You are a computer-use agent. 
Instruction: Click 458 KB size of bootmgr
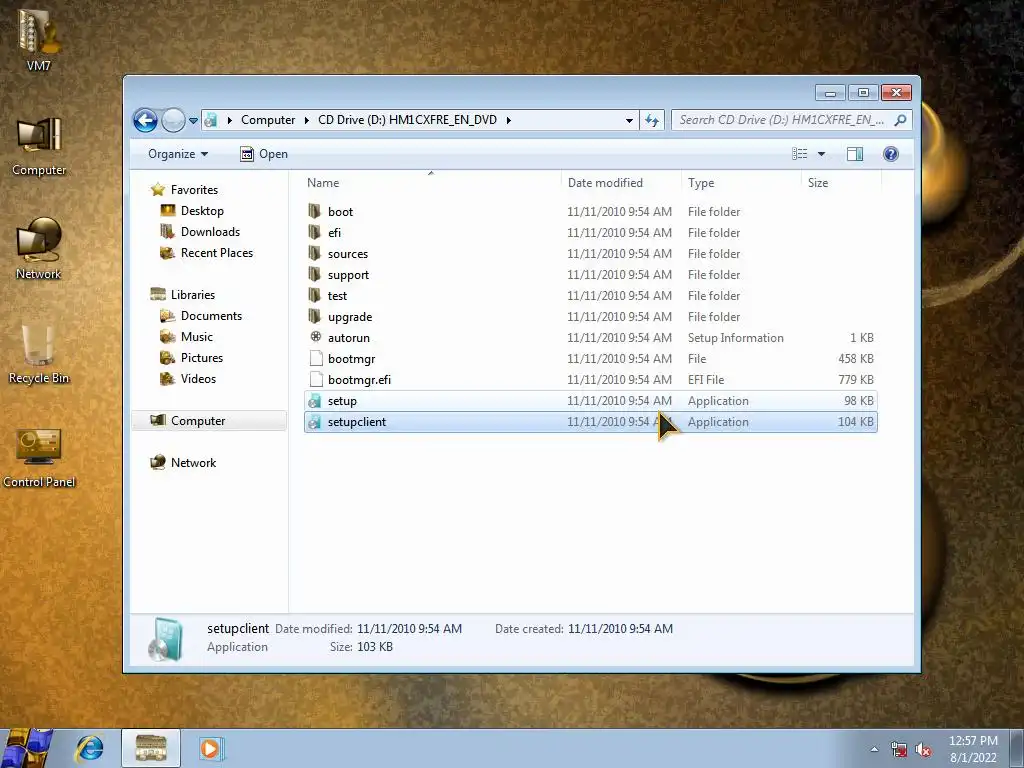856,359
